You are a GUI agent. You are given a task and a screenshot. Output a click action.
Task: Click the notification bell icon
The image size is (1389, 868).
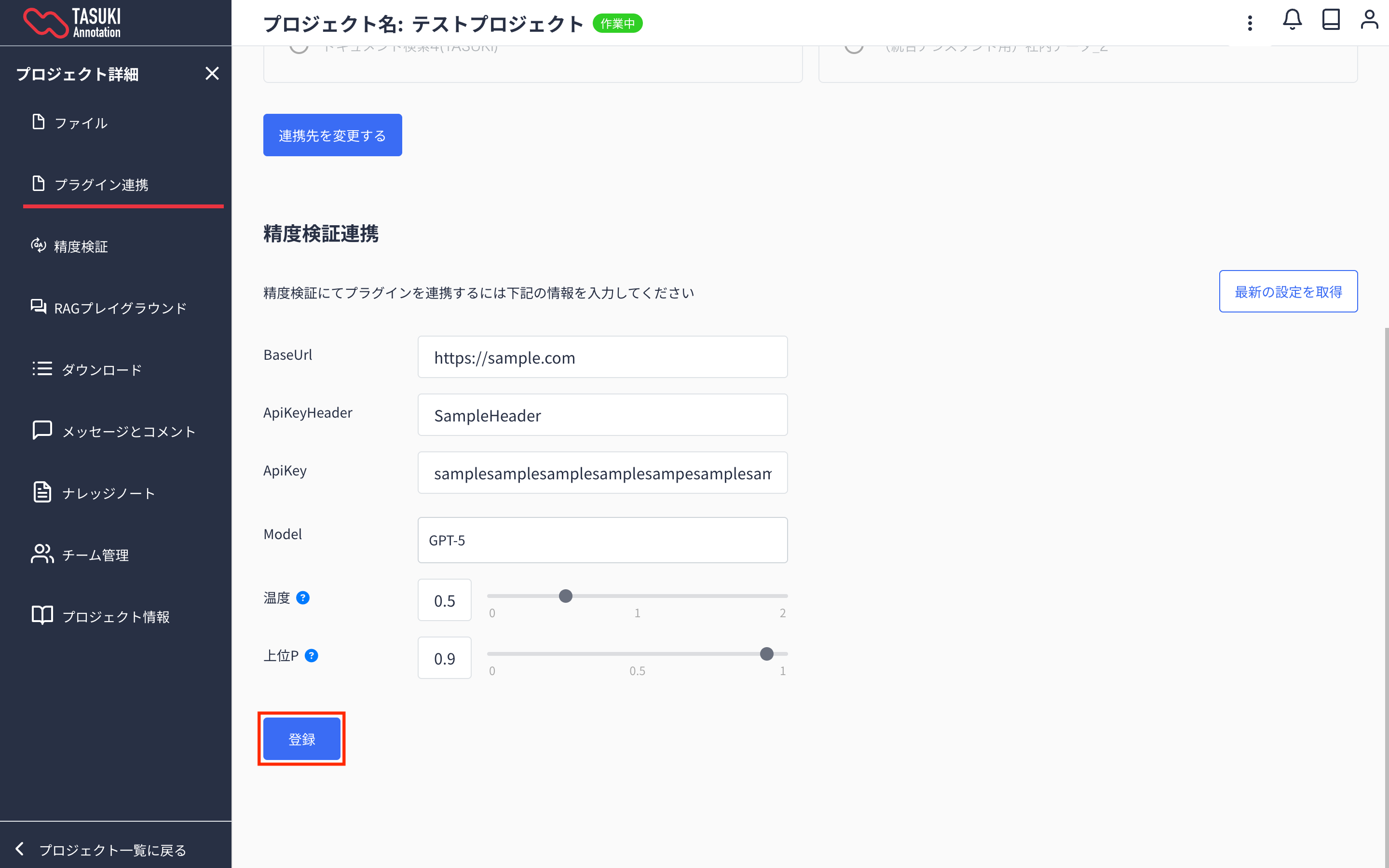point(1292,20)
